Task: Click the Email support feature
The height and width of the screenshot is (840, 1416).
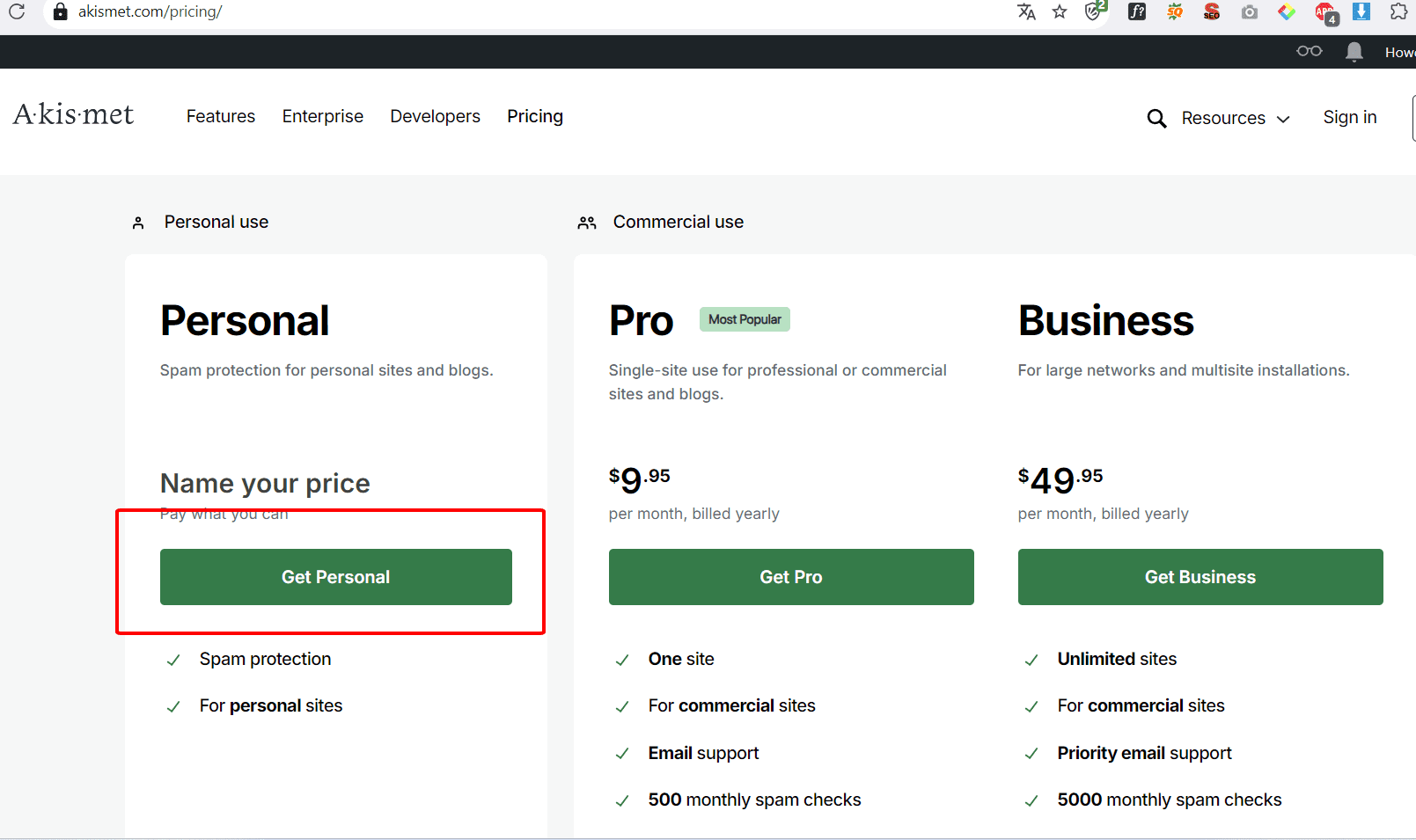Action: pos(703,753)
